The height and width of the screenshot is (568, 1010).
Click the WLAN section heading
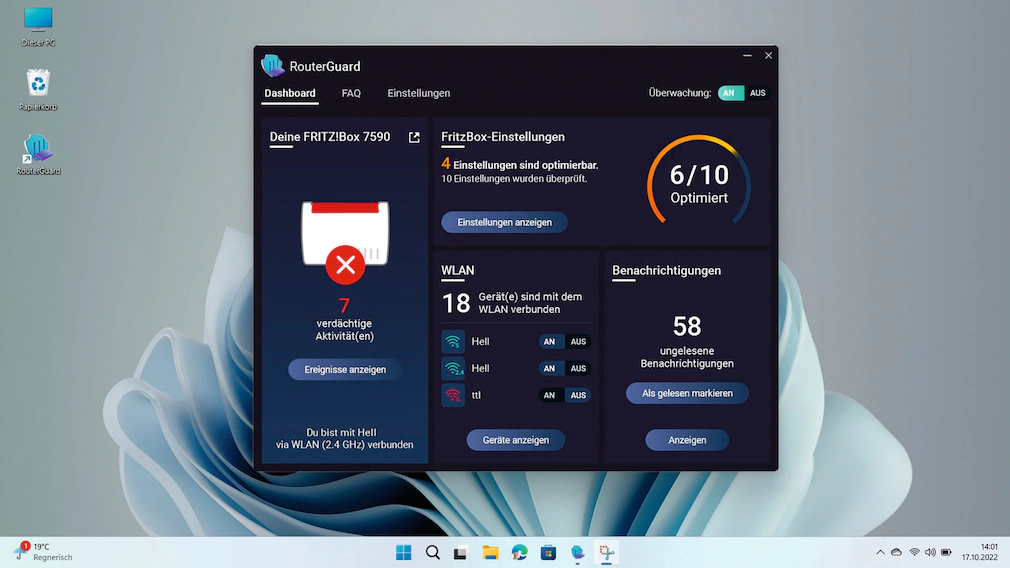tap(458, 270)
